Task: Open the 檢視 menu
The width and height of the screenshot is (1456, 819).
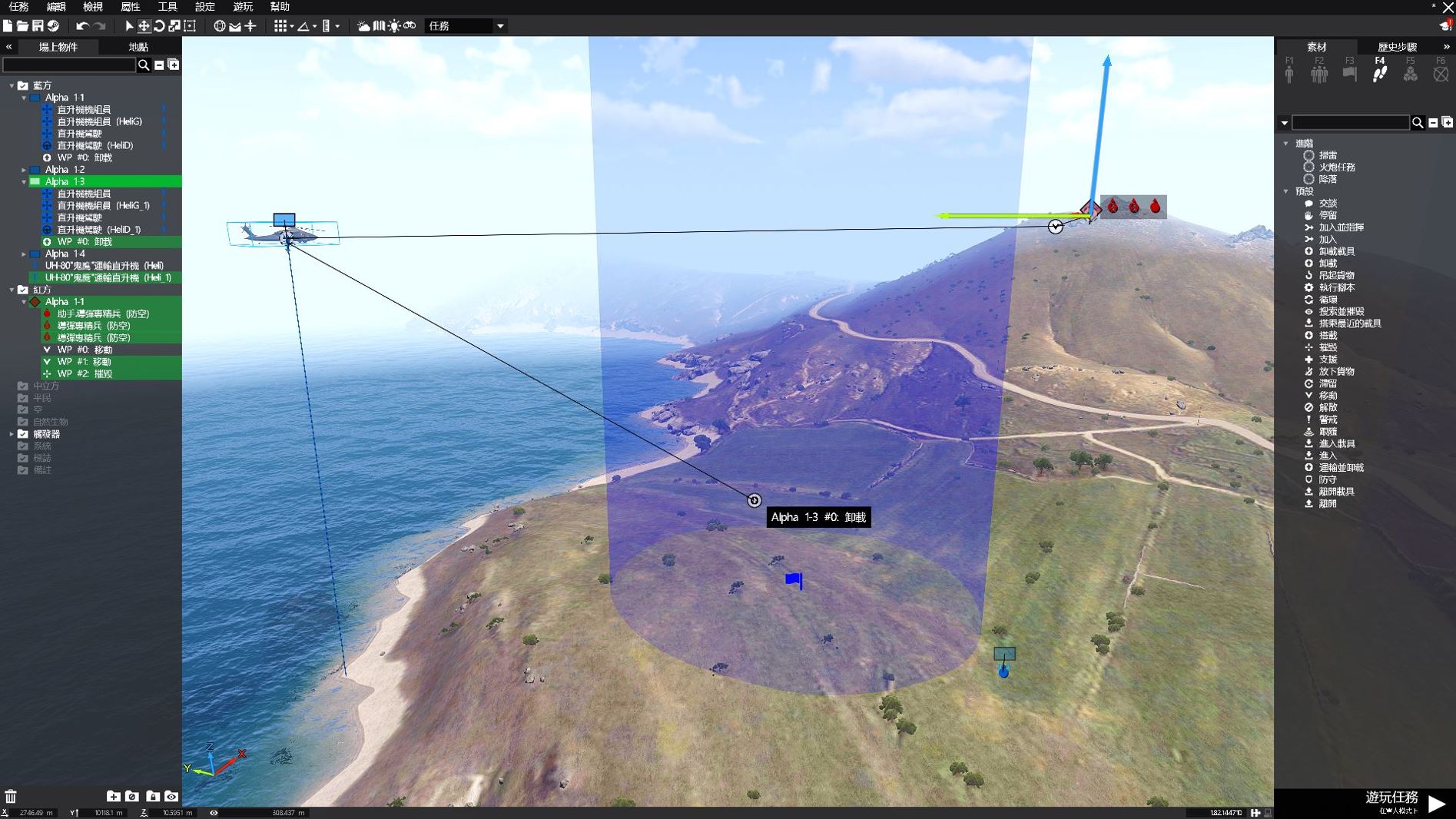Action: [93, 6]
